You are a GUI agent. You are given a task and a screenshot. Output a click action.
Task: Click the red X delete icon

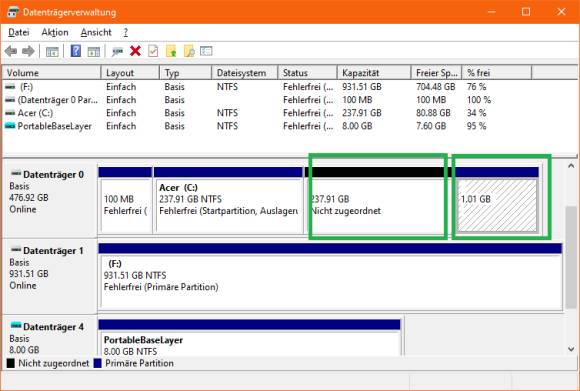point(135,51)
